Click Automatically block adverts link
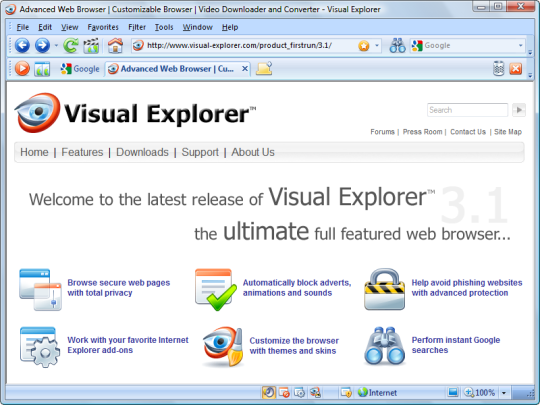540x405 pixels. pyautogui.click(x=297, y=288)
